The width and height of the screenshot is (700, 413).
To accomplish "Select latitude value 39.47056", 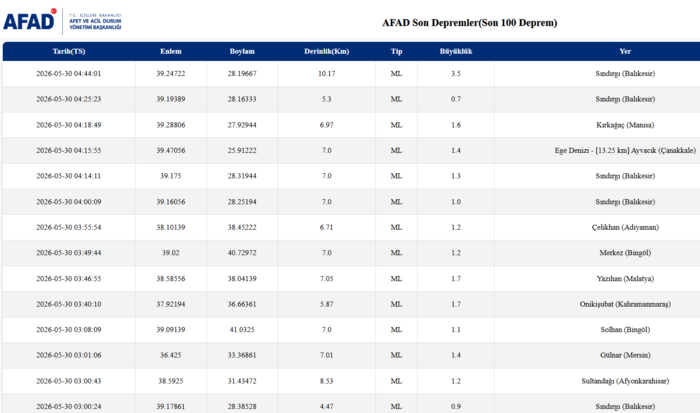I will pos(171,150).
